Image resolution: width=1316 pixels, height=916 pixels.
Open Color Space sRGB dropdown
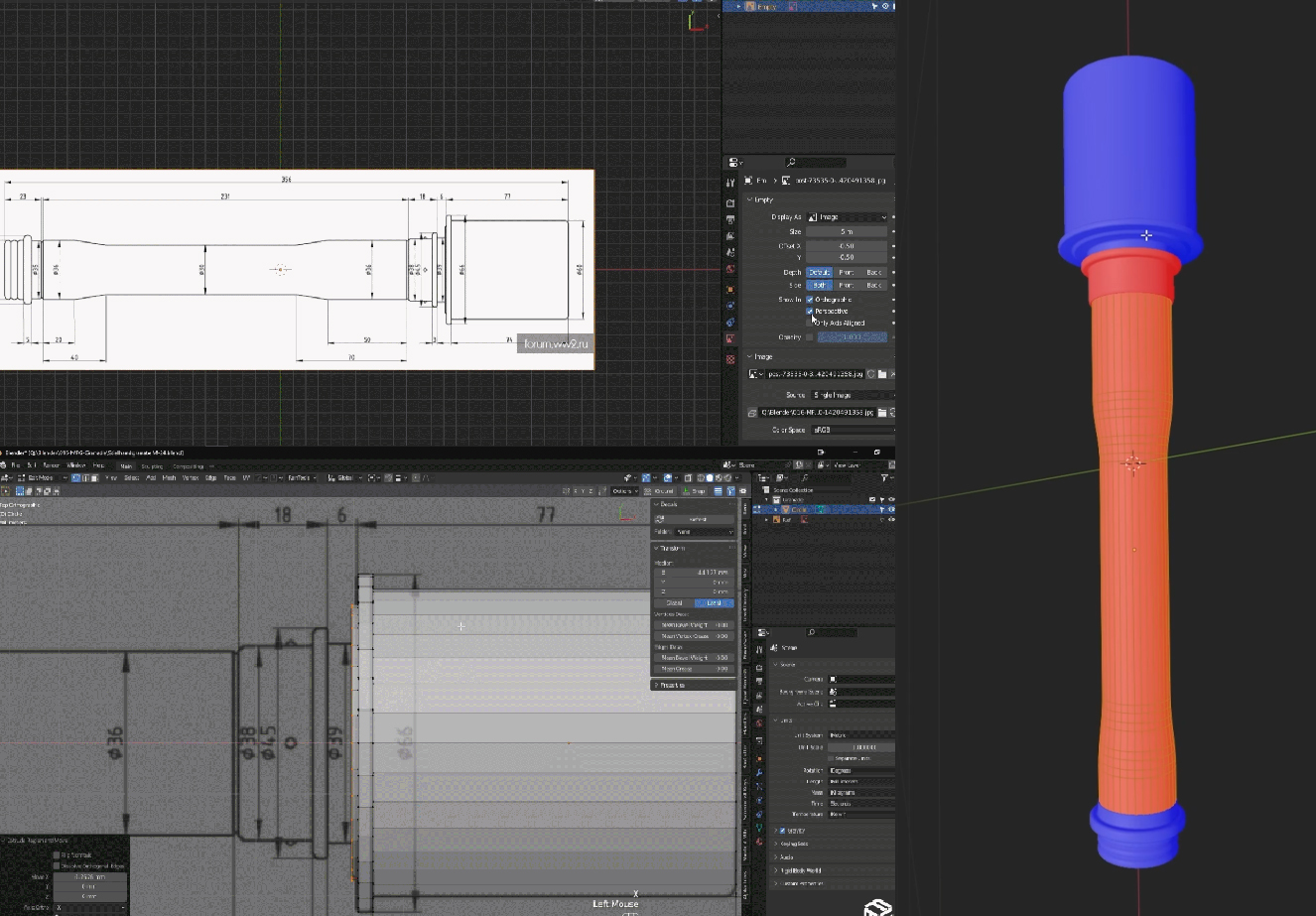point(851,430)
